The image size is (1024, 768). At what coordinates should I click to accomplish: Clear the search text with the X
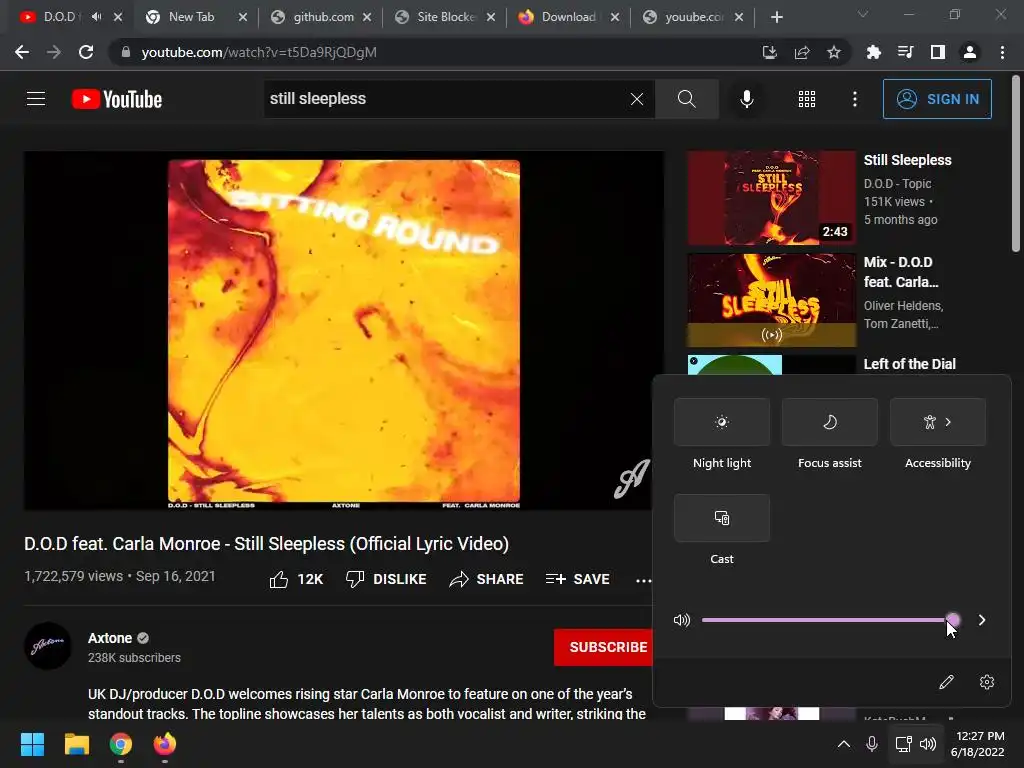point(637,99)
